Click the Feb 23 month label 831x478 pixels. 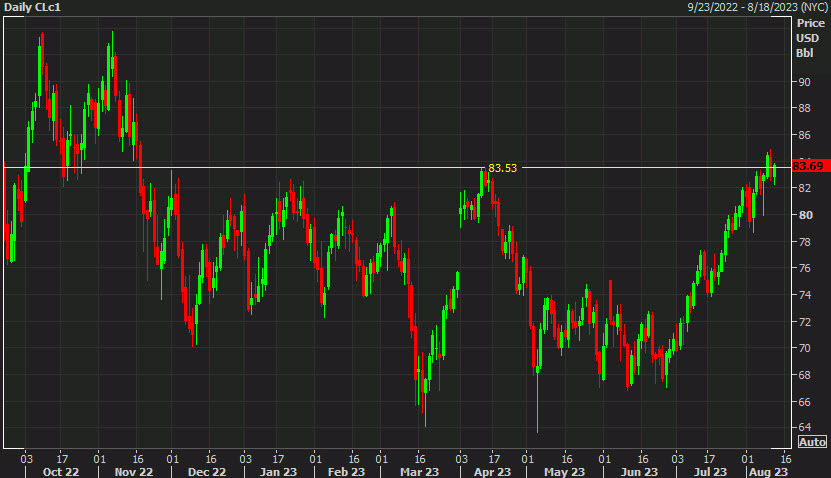pyautogui.click(x=346, y=472)
